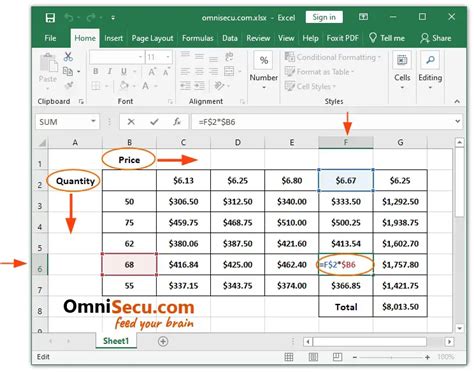Switch to the Insert tab
The height and width of the screenshot is (372, 474).
pos(113,38)
